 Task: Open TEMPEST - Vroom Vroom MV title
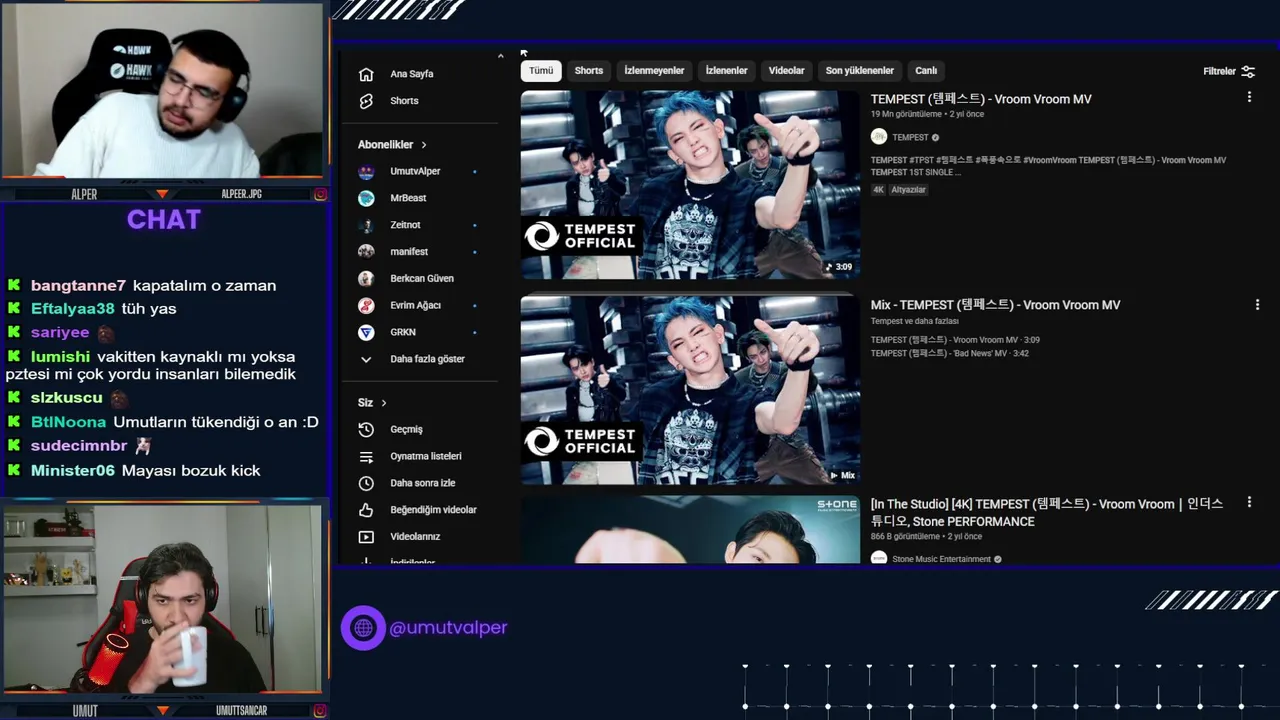pyautogui.click(x=981, y=99)
